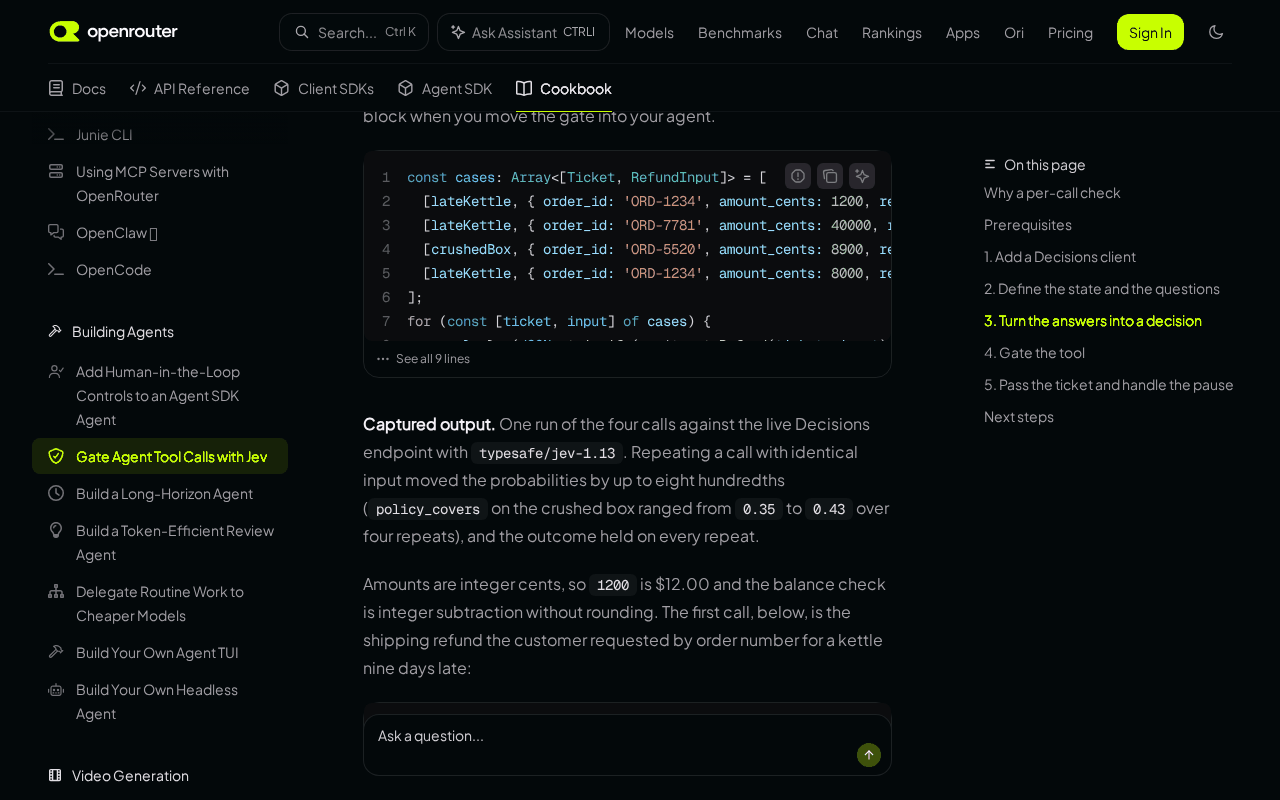1280x800 pixels.
Task: Click the Token-Efficient lightbulb icon
Action: (x=56, y=530)
